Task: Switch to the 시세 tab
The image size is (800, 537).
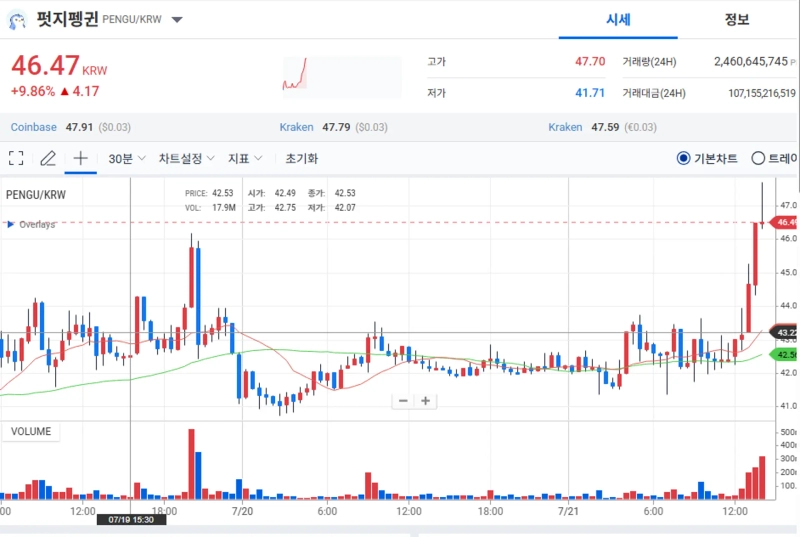Action: (619, 19)
